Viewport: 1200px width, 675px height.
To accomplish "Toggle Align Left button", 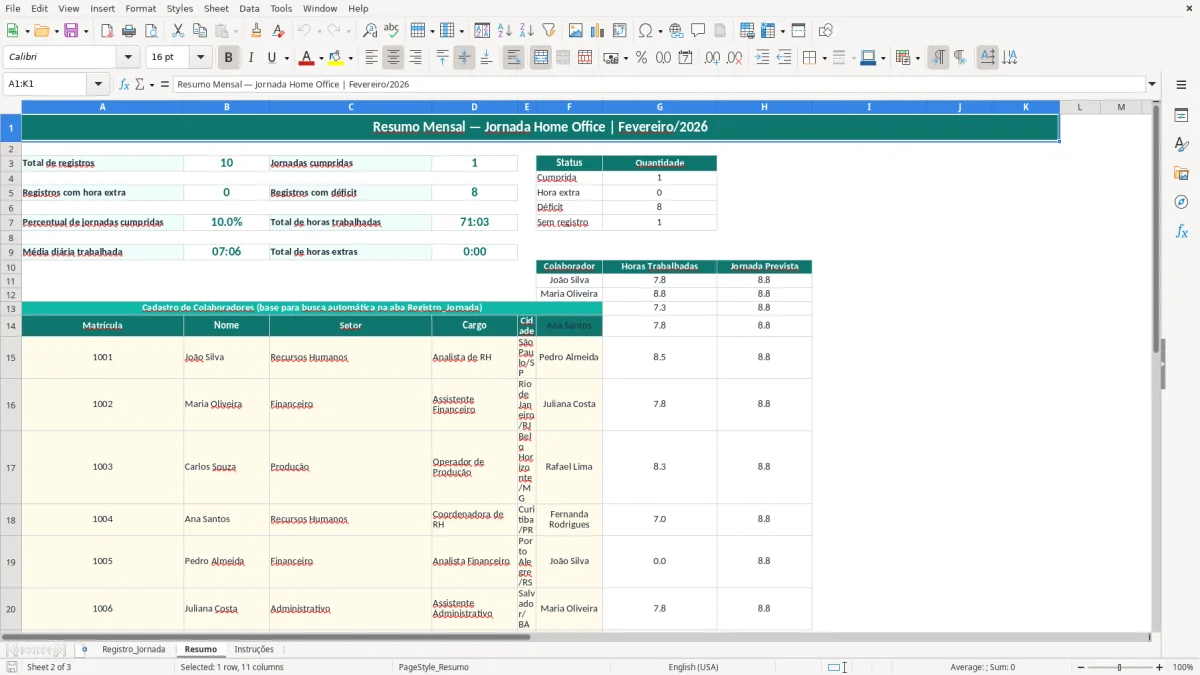I will 372,58.
